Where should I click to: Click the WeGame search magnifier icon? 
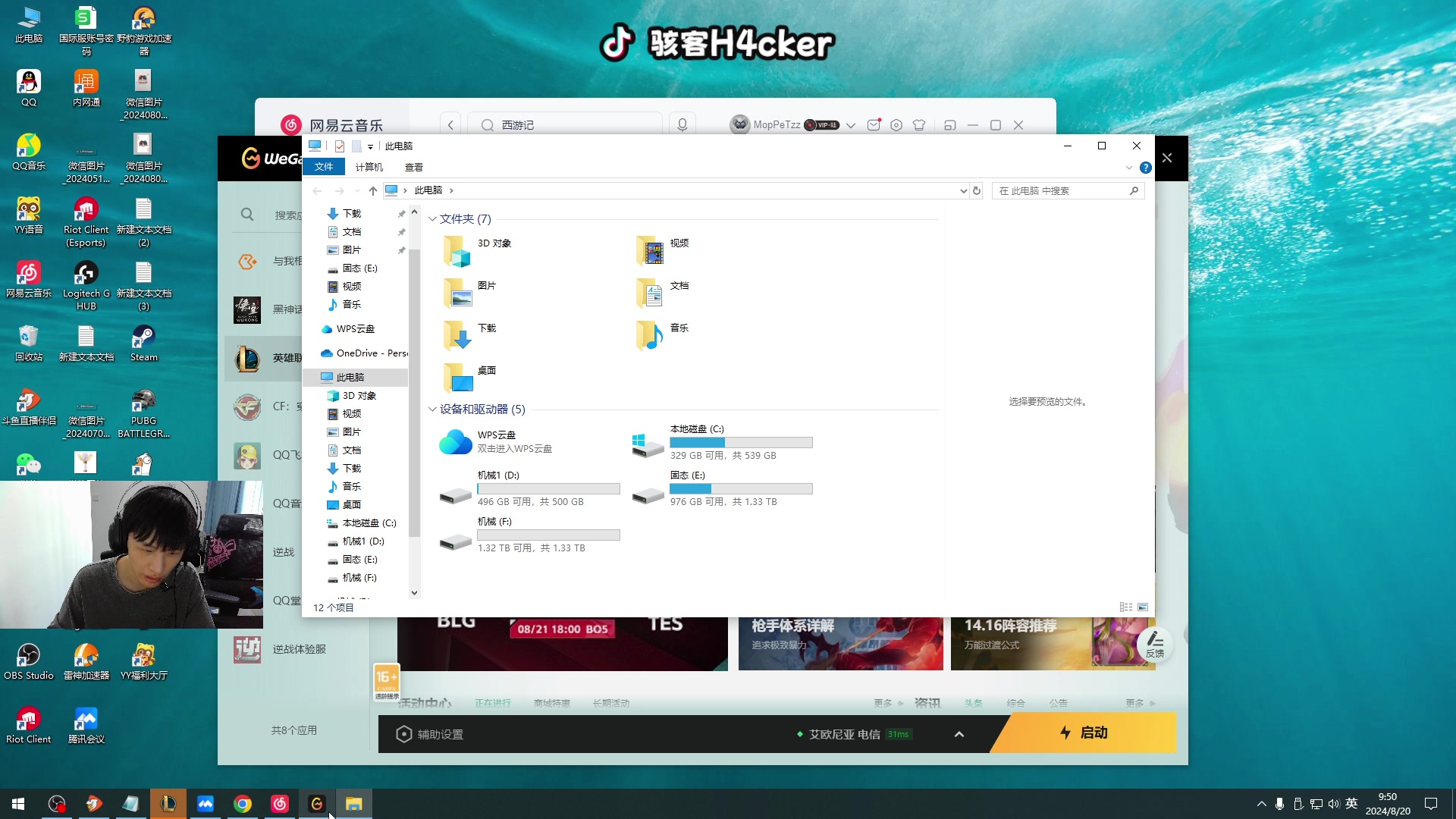point(247,215)
